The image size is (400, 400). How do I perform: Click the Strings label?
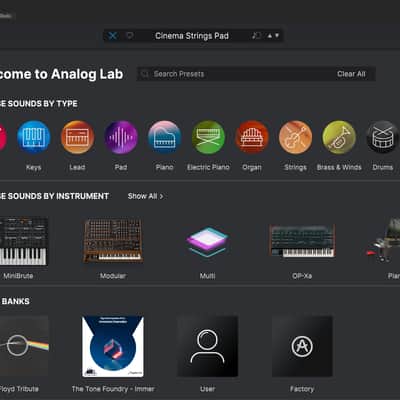[295, 167]
